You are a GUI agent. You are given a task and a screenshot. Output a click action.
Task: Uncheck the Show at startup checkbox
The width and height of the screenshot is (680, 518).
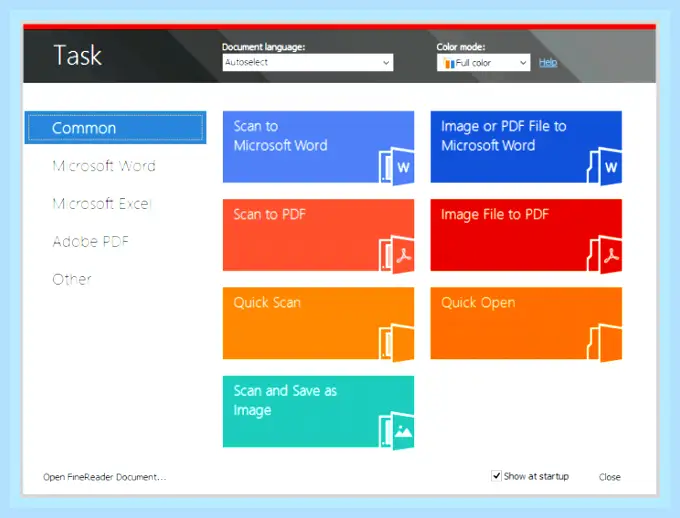pos(496,476)
